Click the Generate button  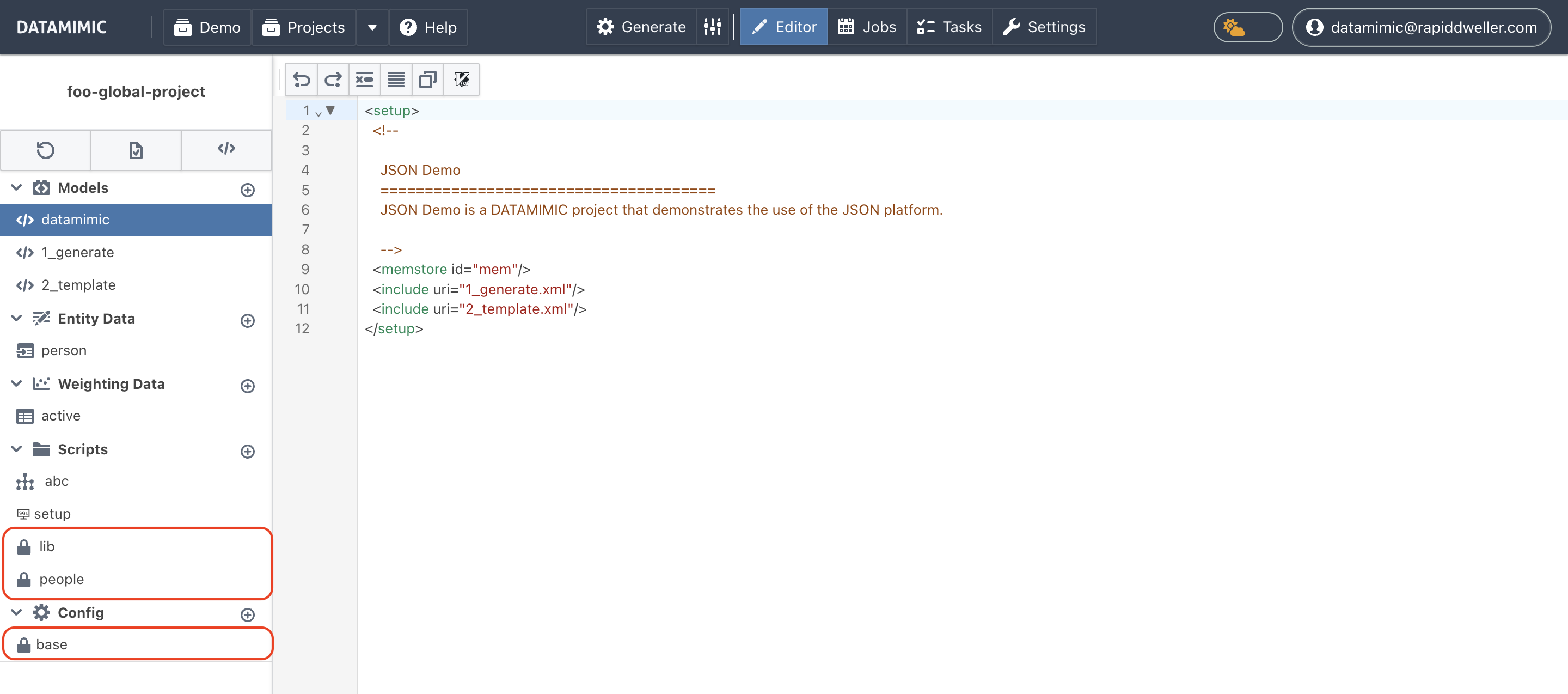(x=641, y=27)
